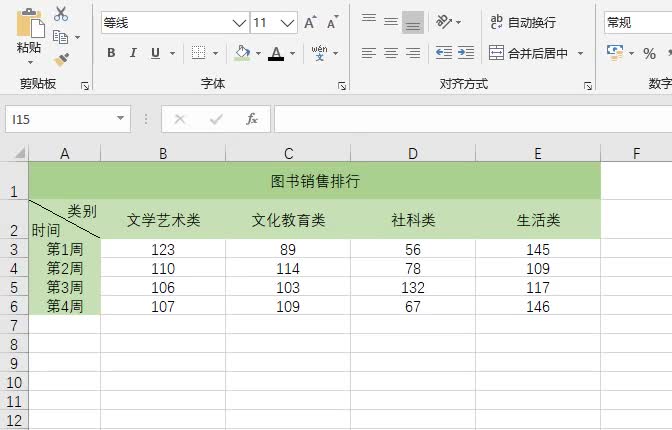The height and width of the screenshot is (430, 672).
Task: Click the increase indent icon
Action: 467,53
